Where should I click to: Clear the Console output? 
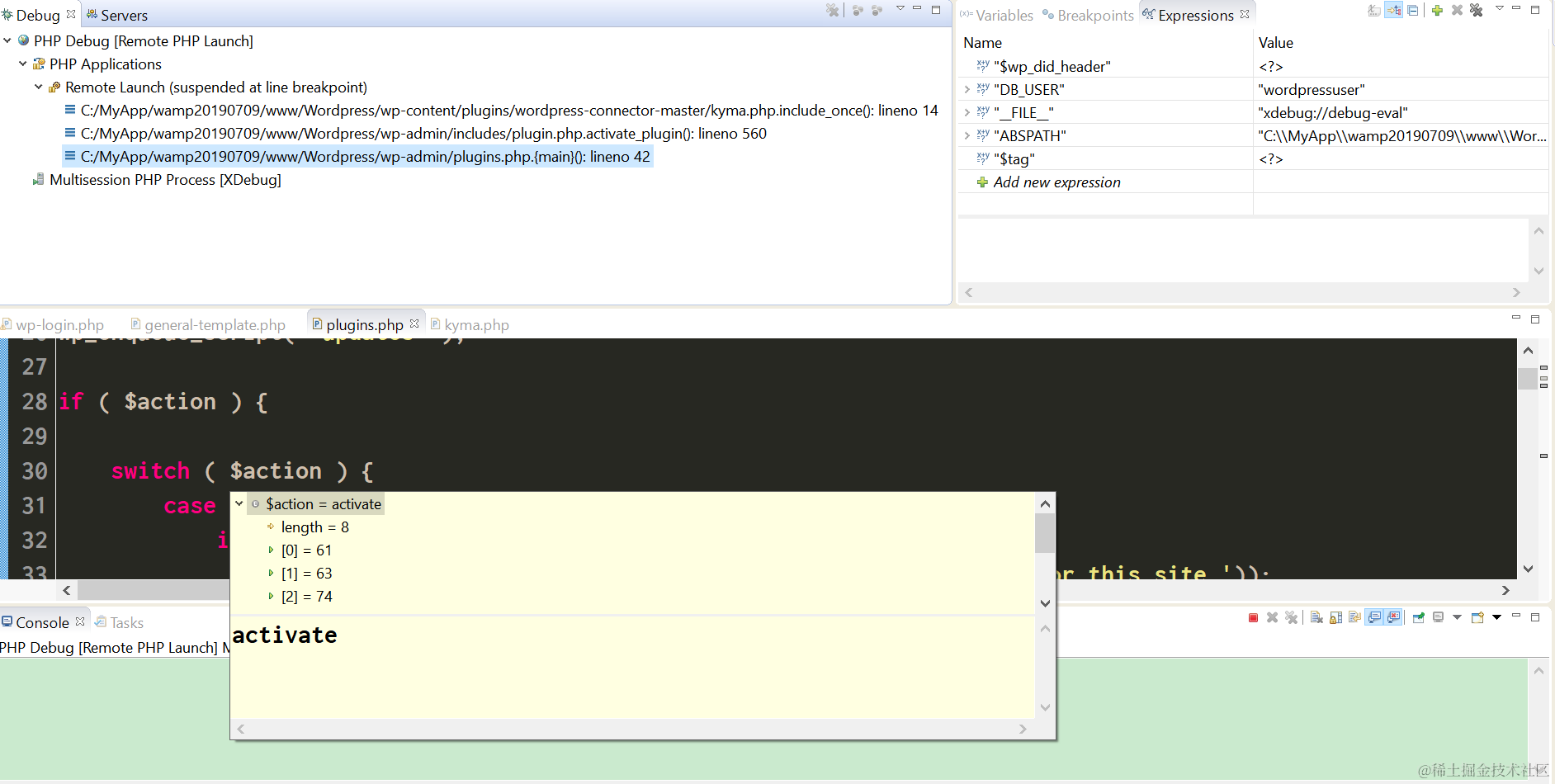[x=1316, y=617]
